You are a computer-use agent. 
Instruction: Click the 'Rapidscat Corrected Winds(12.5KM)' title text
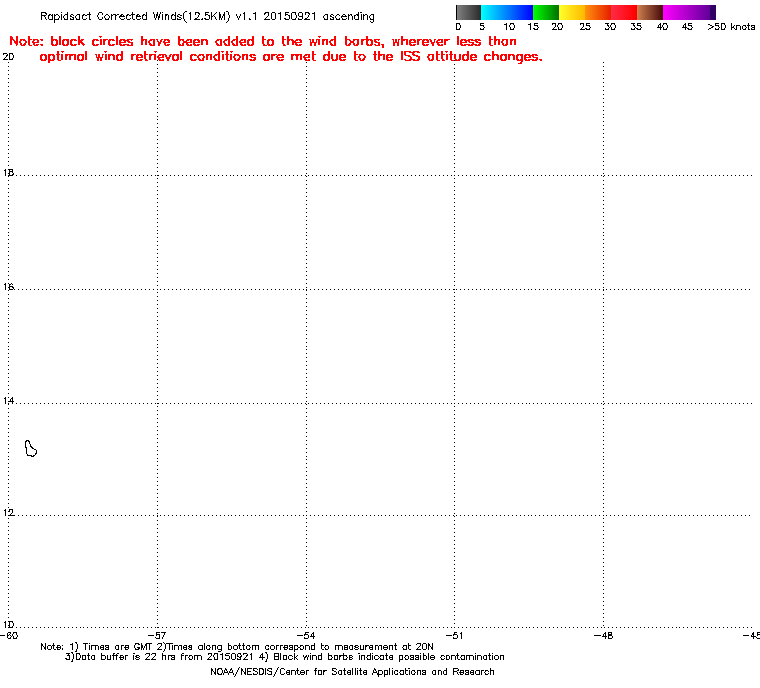pos(135,16)
